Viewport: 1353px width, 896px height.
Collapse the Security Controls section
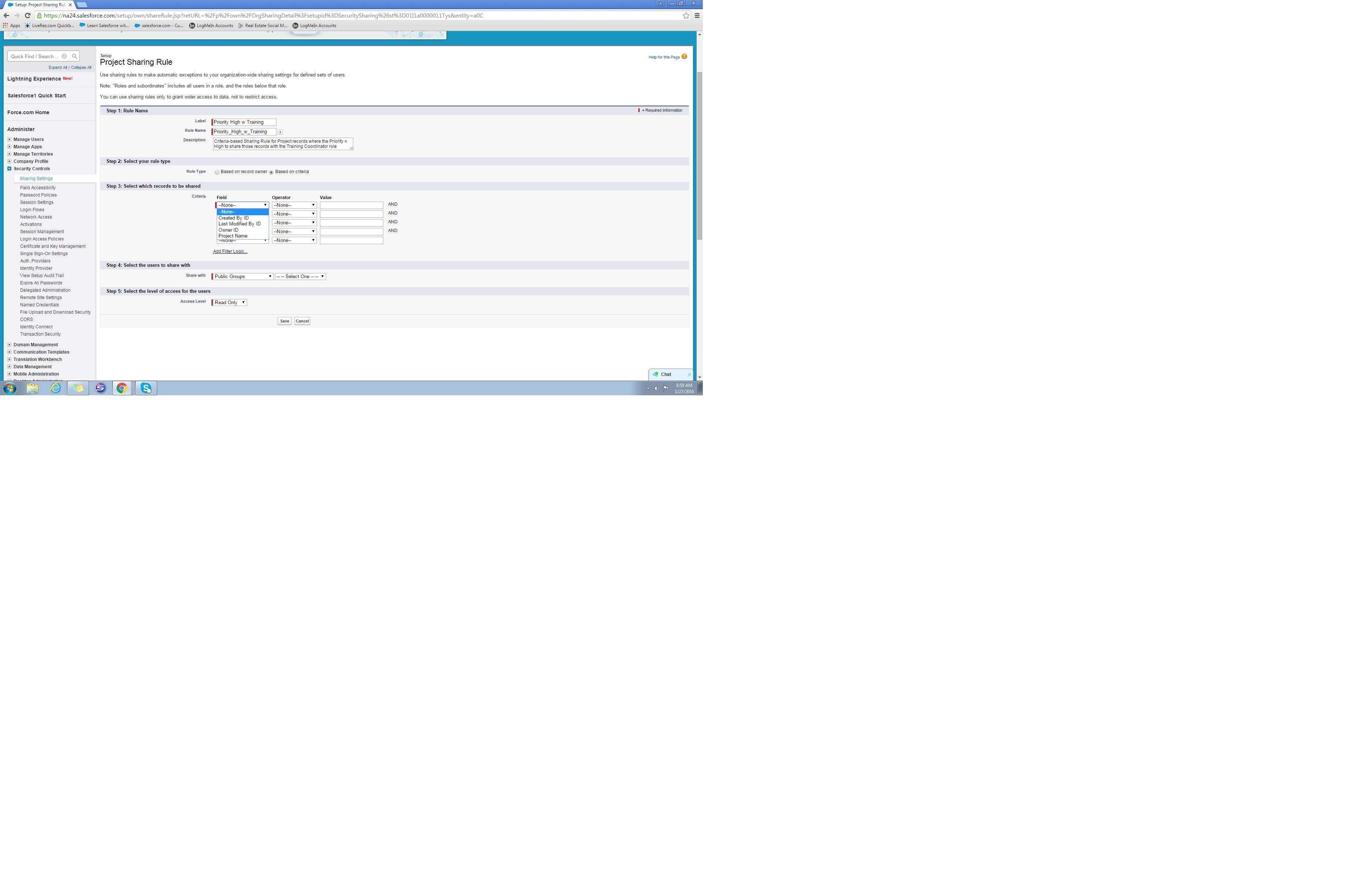coord(9,169)
